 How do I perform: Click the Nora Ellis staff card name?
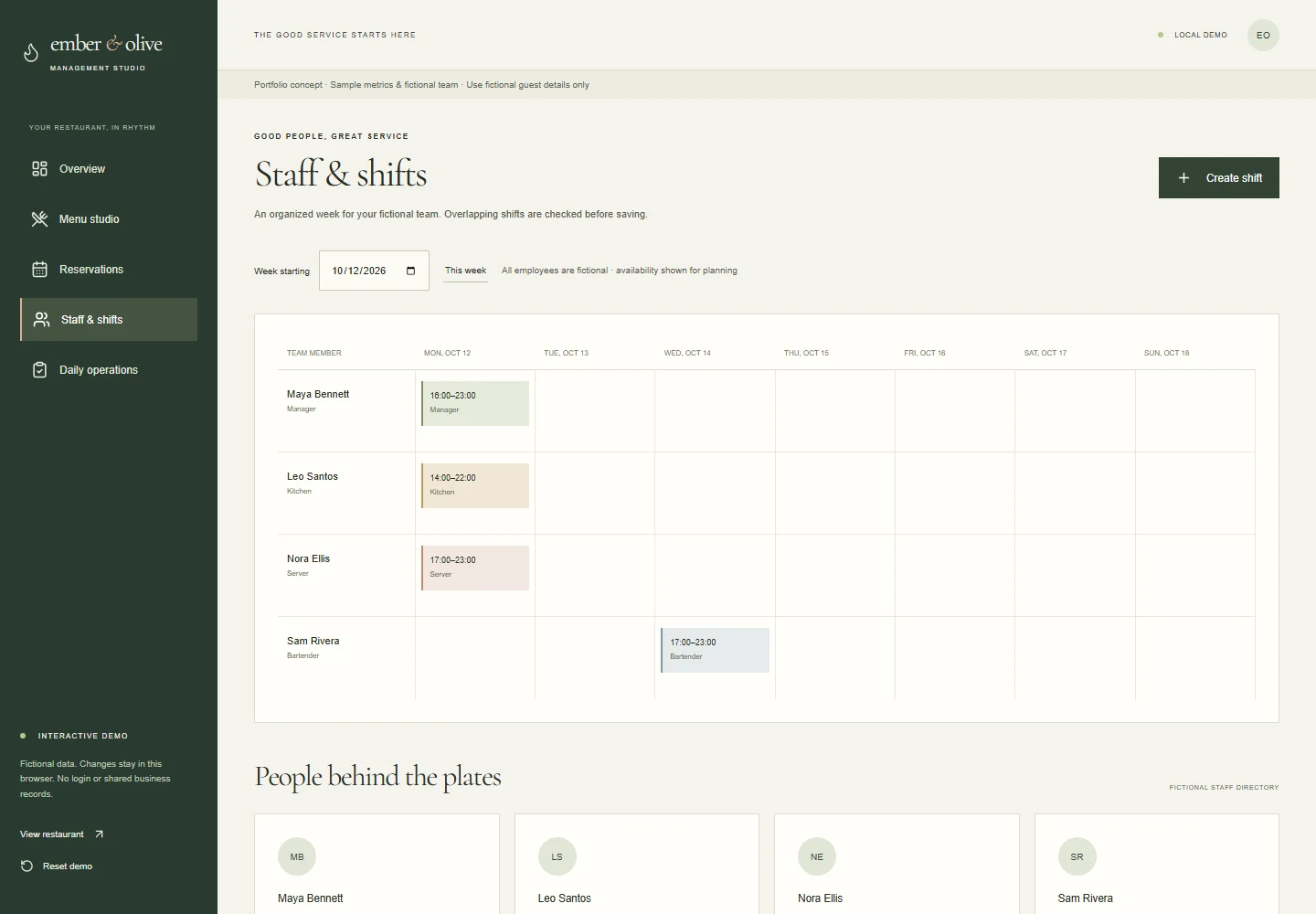[821, 898]
